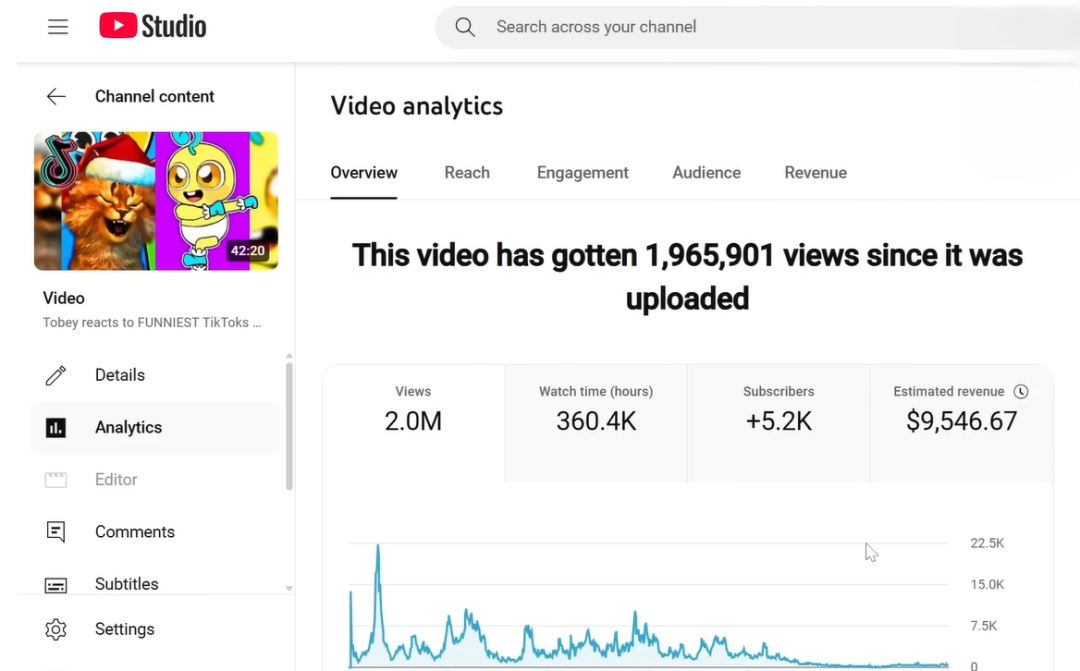
Task: Open the hamburger navigation menu
Action: [58, 27]
